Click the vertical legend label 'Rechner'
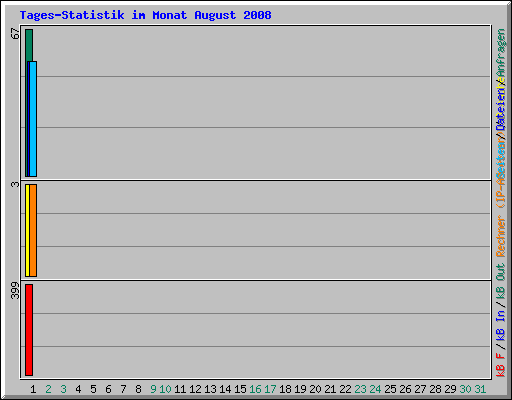The image size is (512, 400). point(501,236)
